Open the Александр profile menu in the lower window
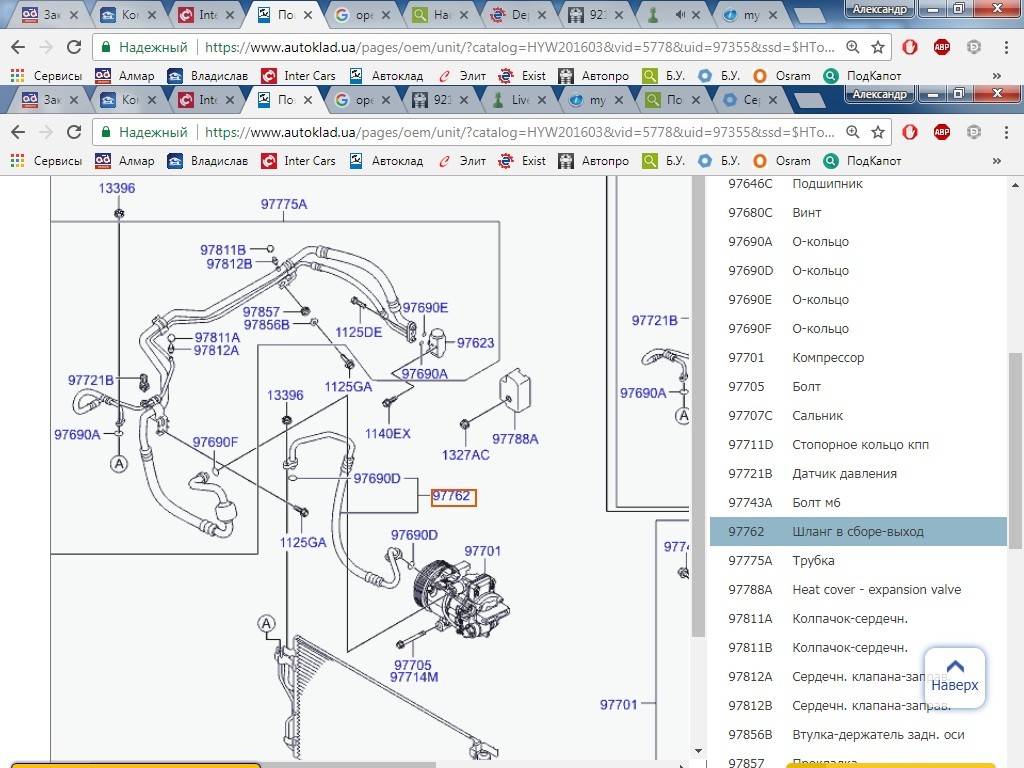Viewport: 1024px width, 768px height. point(879,95)
